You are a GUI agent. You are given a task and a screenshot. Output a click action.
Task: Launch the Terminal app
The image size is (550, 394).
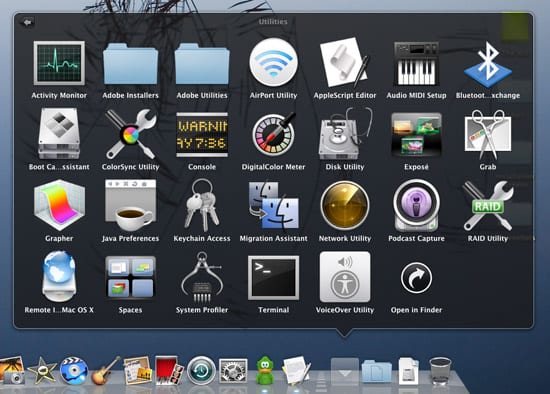click(274, 278)
